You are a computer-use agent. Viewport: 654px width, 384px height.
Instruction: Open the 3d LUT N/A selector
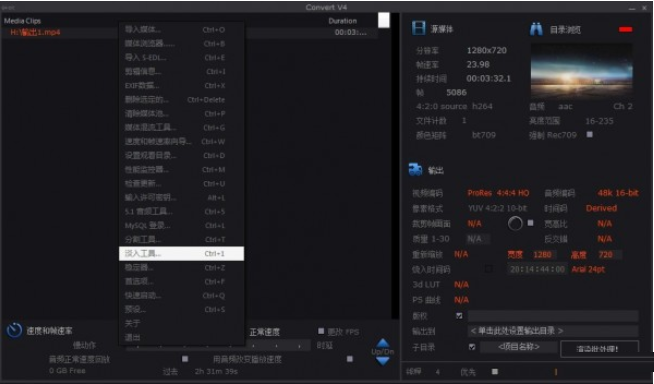point(461,284)
